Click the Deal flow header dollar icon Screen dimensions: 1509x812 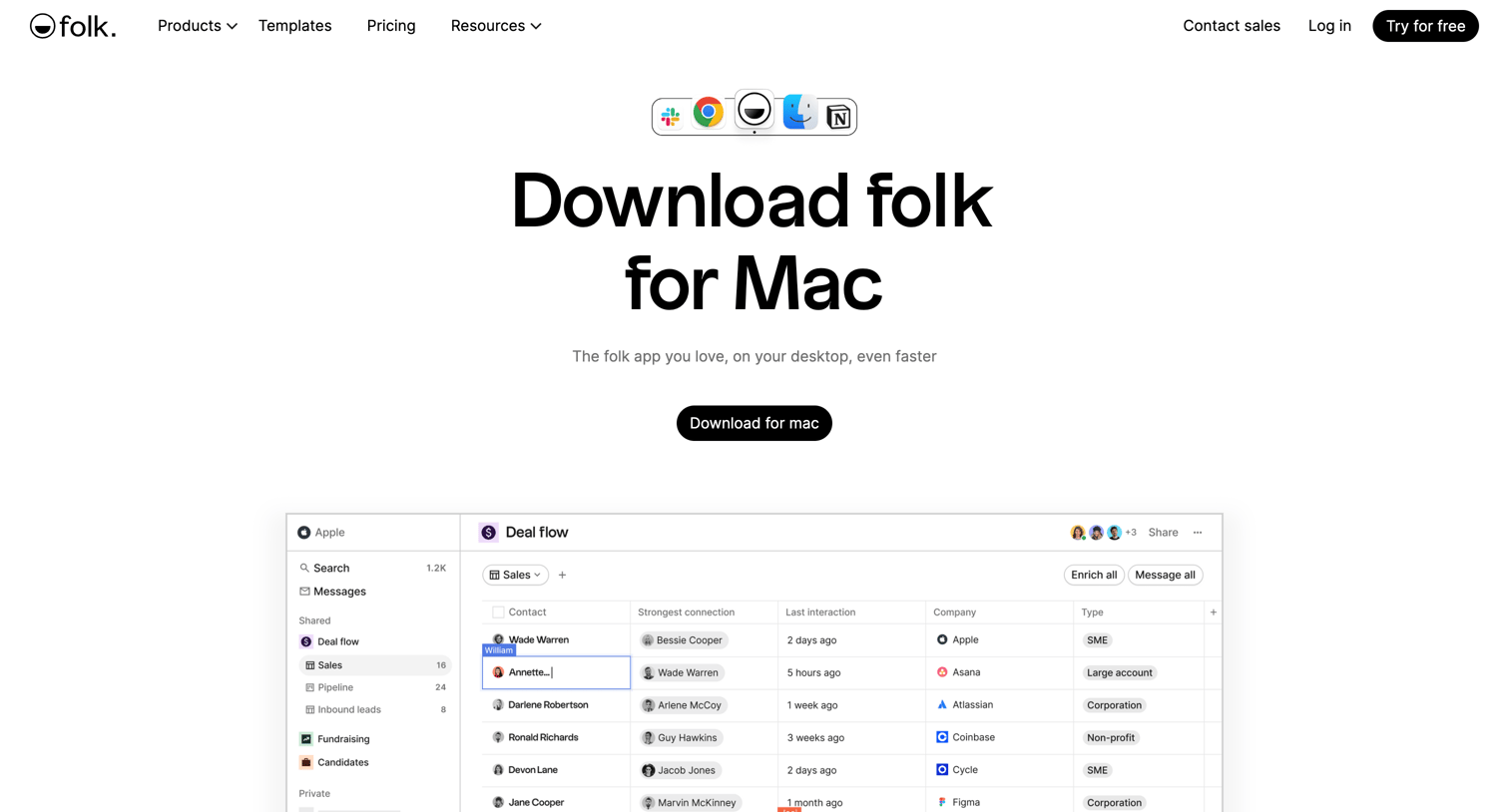pyautogui.click(x=488, y=533)
